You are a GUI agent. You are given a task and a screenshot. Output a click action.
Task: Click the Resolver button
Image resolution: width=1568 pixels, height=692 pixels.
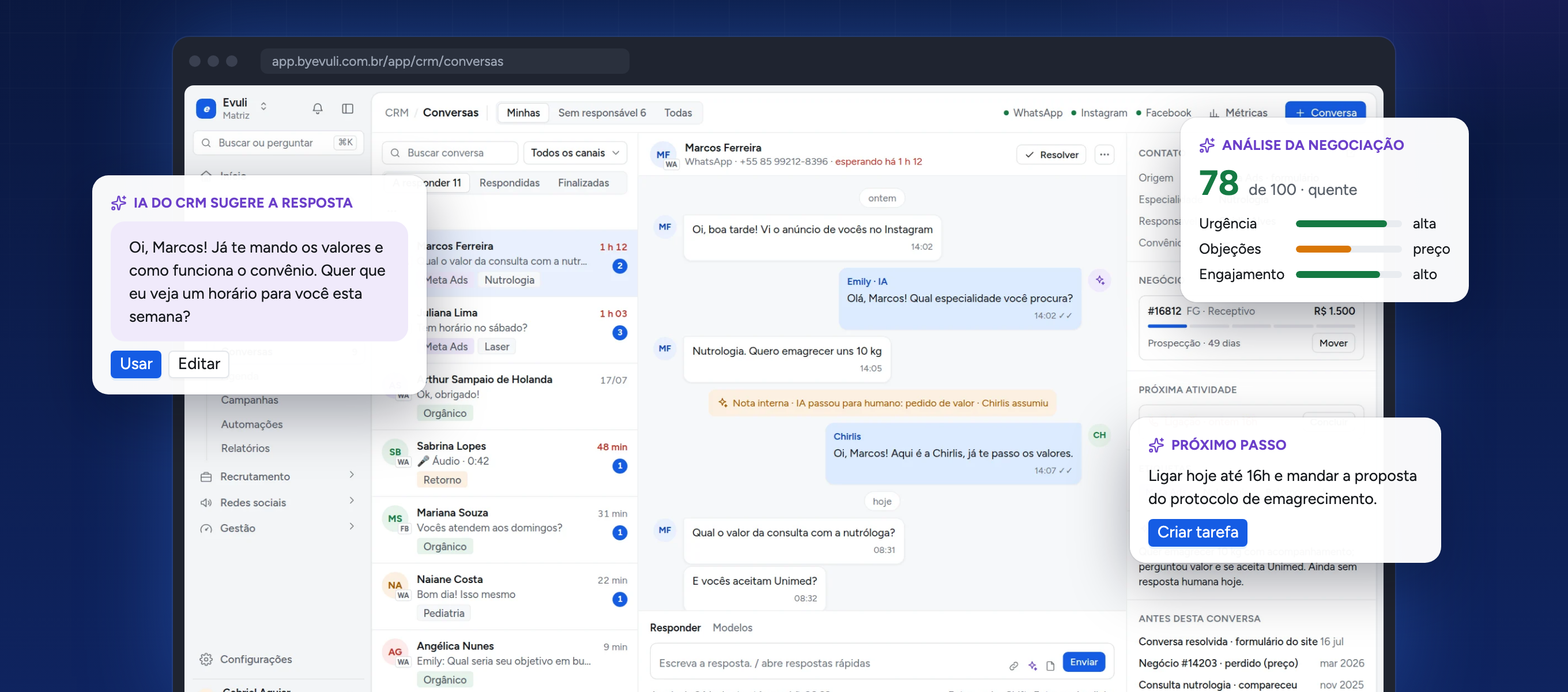[x=1051, y=155]
